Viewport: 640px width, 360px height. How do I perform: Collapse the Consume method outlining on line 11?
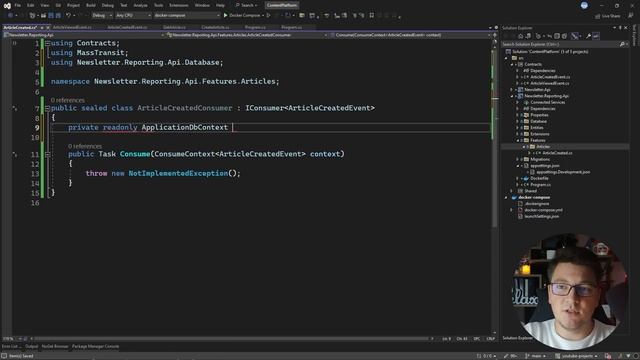(47, 154)
